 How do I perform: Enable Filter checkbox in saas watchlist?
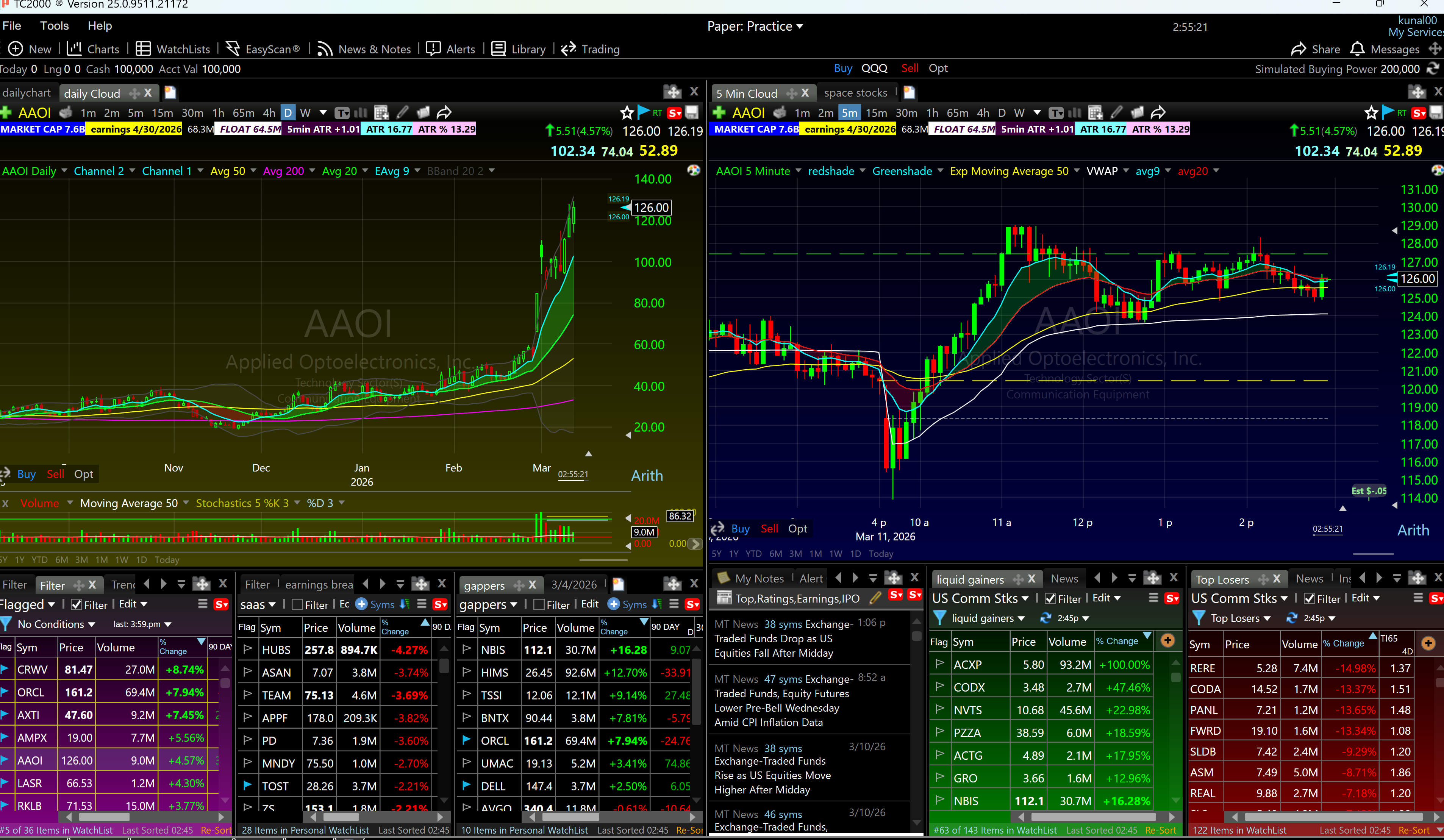click(x=297, y=605)
